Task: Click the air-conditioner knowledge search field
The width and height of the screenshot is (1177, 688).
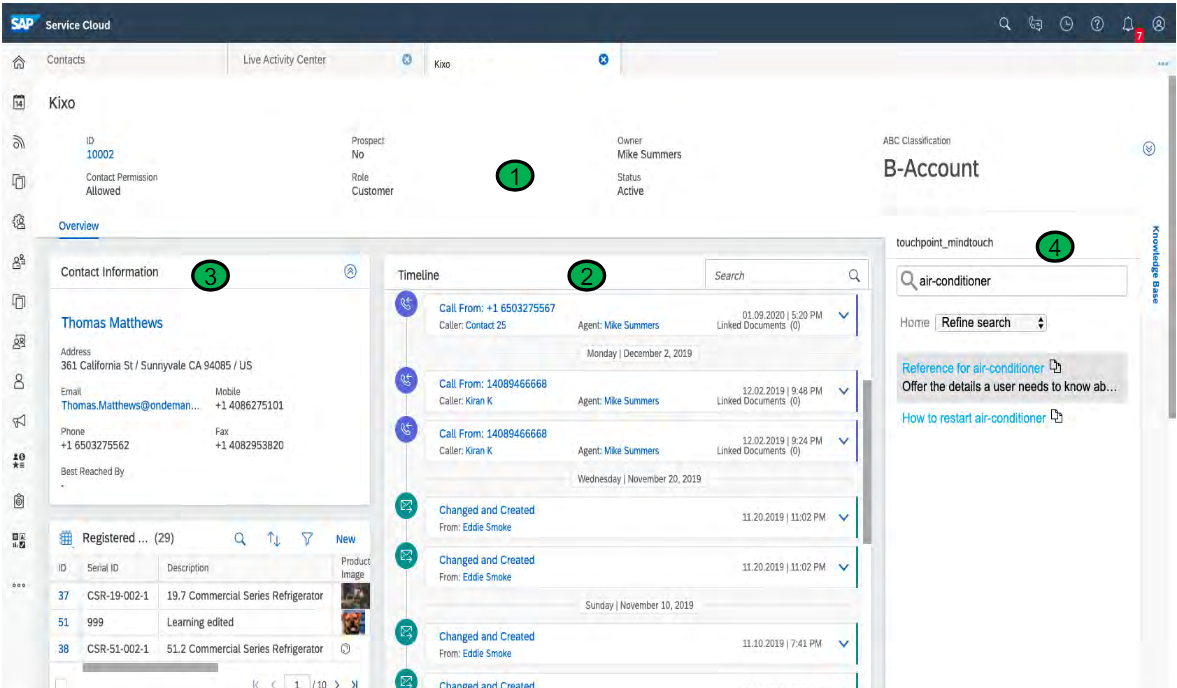Action: pos(1012,281)
